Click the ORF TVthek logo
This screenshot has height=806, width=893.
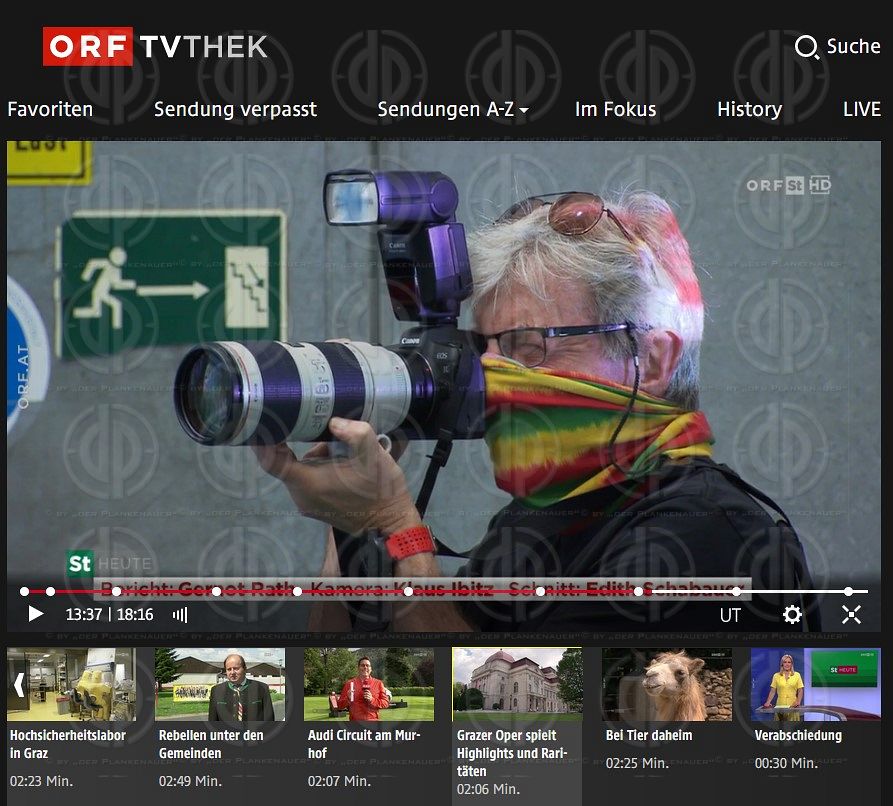[x=155, y=46]
